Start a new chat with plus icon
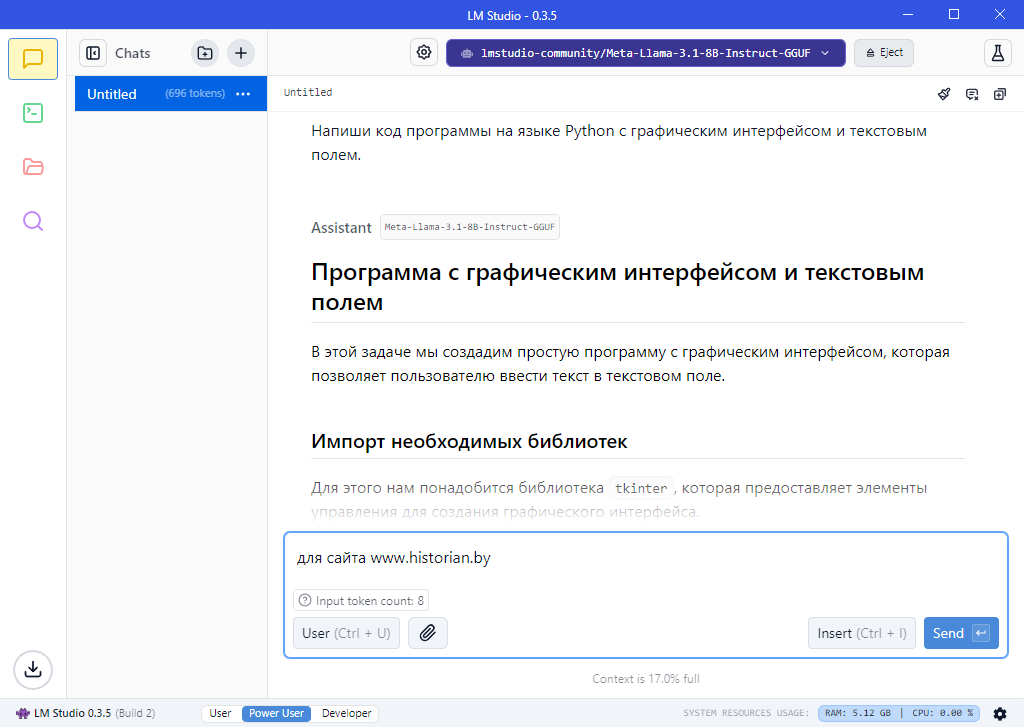 coord(241,53)
